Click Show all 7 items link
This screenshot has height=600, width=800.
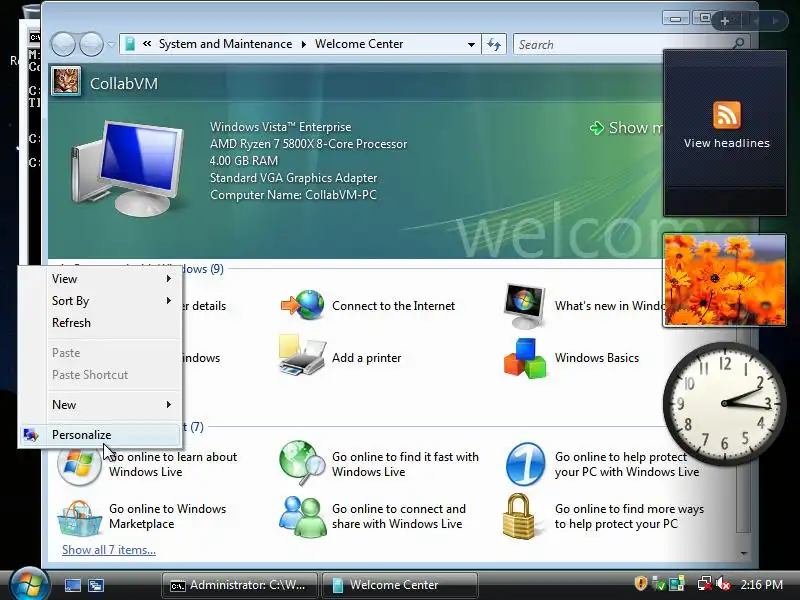pos(109,549)
